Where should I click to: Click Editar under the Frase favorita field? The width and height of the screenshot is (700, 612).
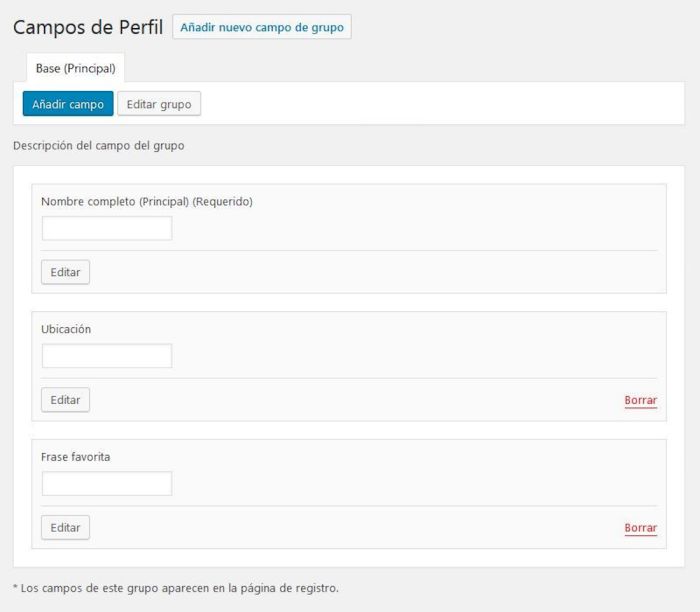tap(65, 527)
